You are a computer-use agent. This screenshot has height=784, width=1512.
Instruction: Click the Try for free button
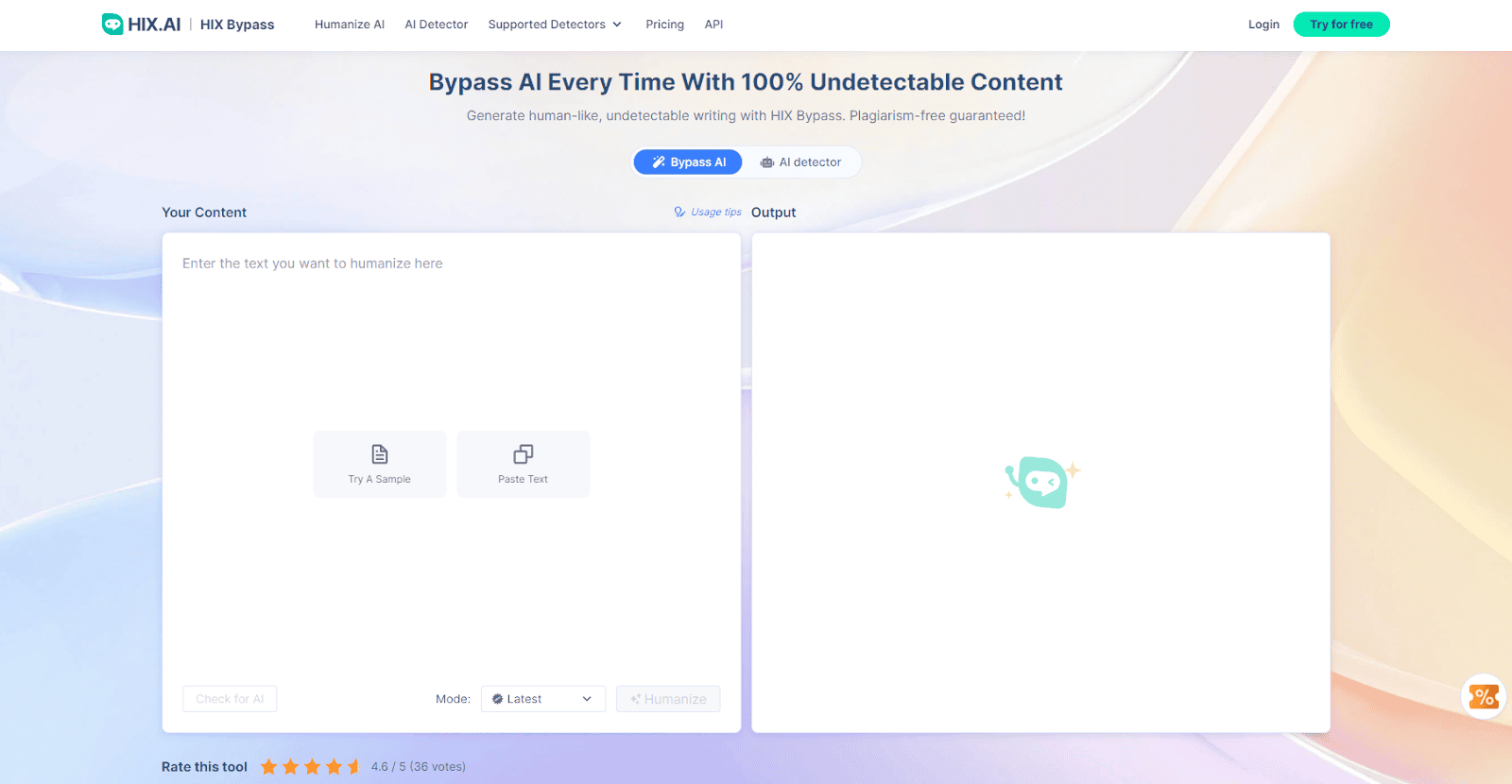(x=1341, y=25)
